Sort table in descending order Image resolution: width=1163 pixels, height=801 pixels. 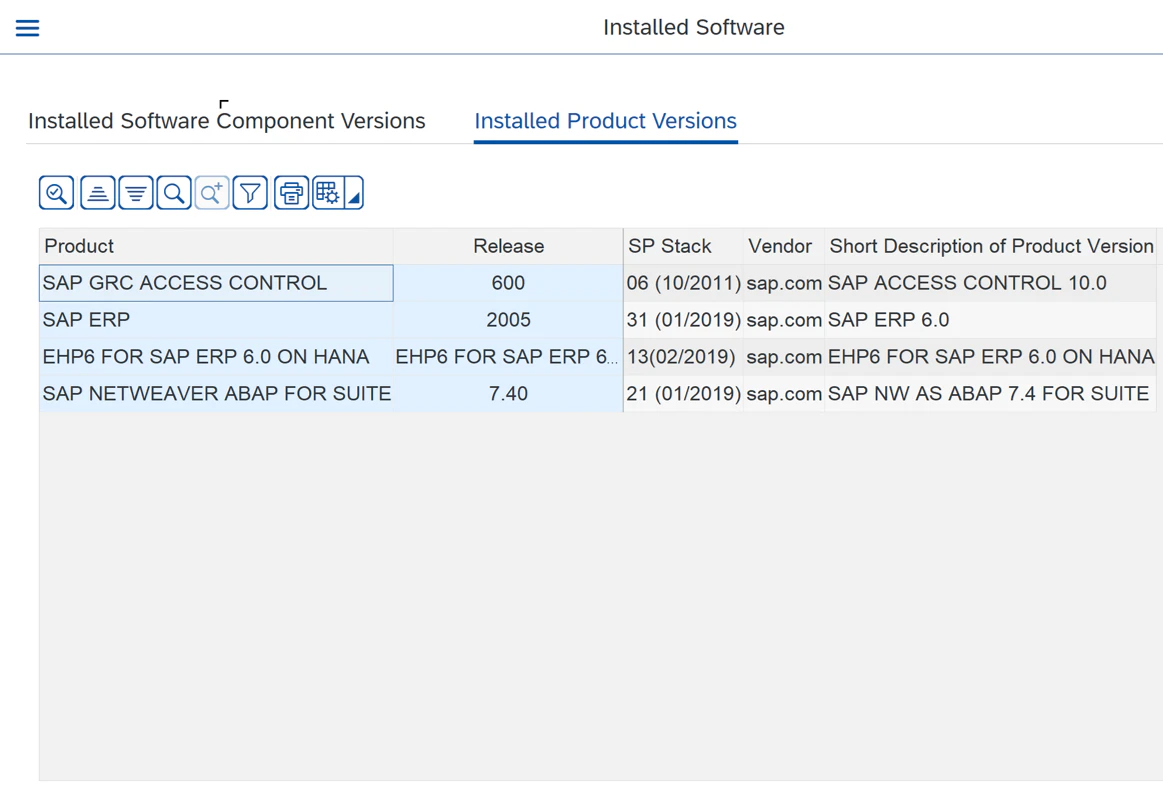(x=136, y=193)
